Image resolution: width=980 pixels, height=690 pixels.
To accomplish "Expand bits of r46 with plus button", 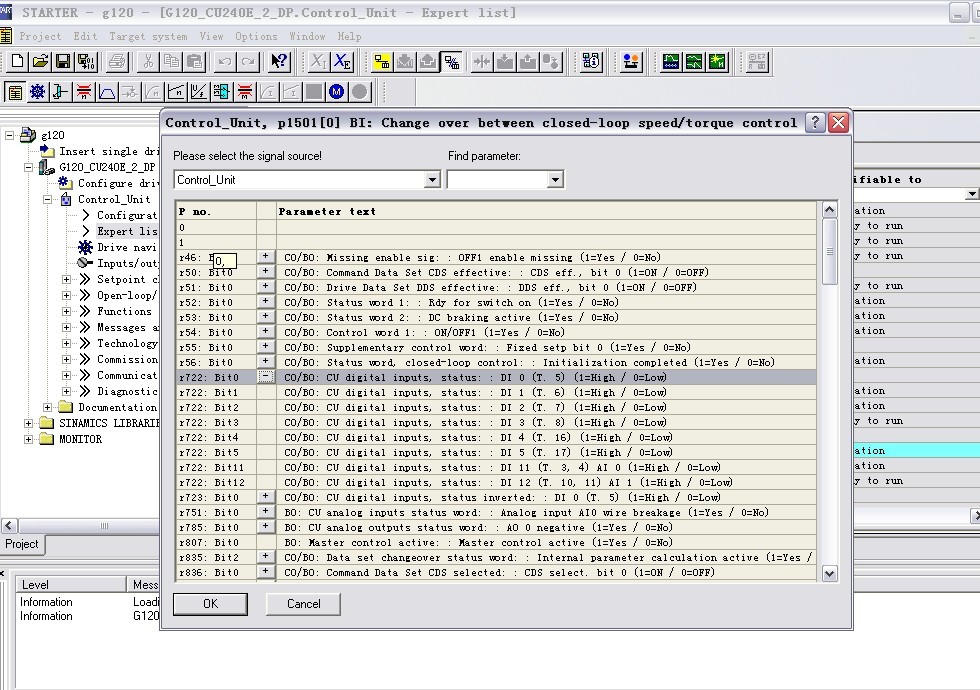I will 266,256.
